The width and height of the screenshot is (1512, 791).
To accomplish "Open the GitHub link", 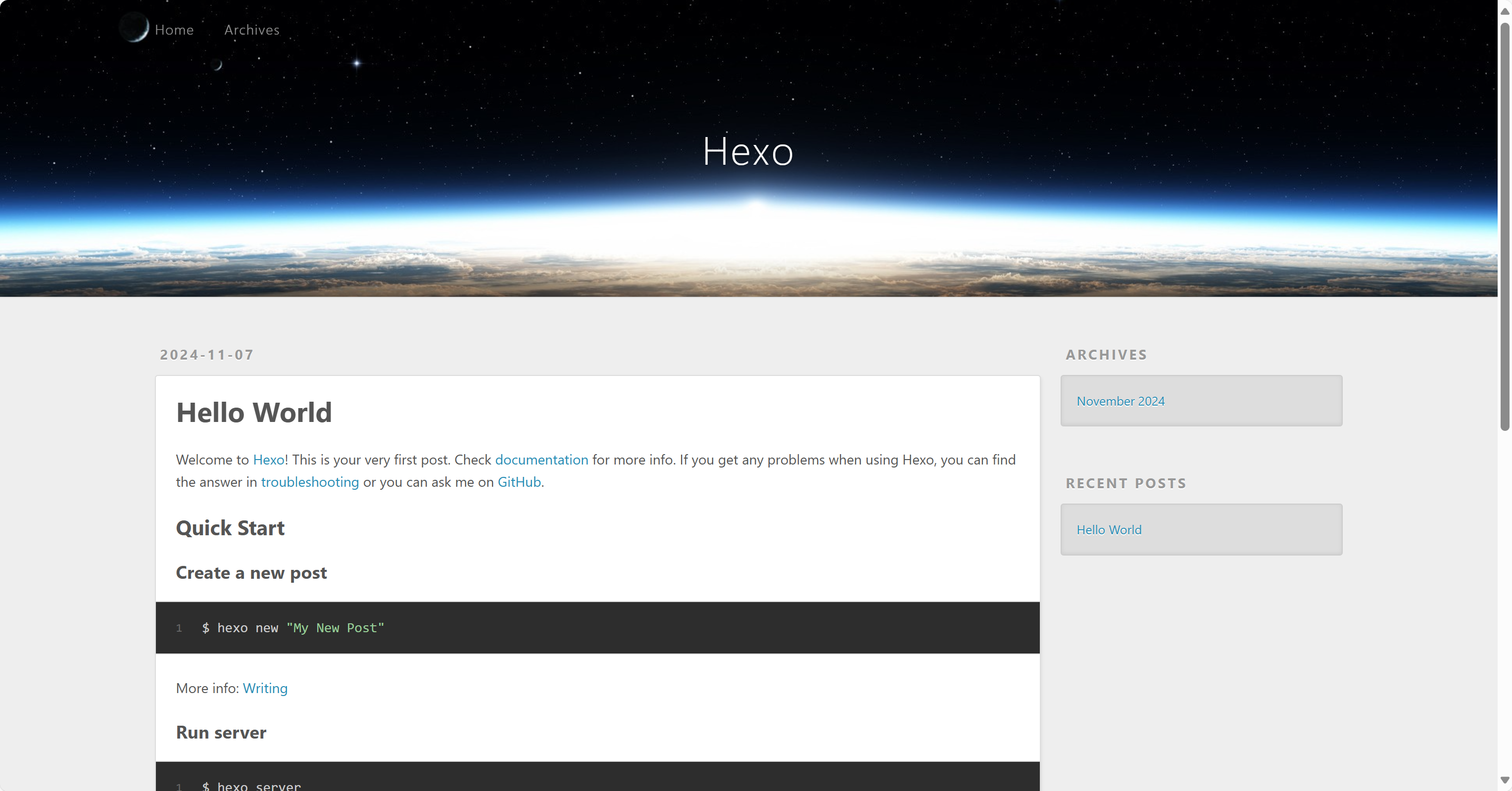I will [x=519, y=482].
